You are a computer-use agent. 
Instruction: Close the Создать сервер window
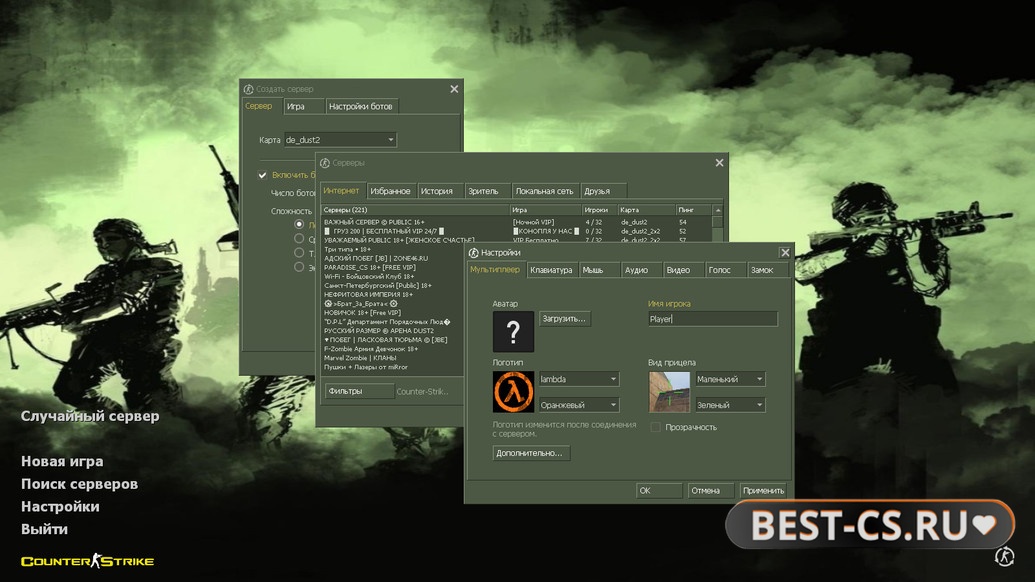[454, 89]
